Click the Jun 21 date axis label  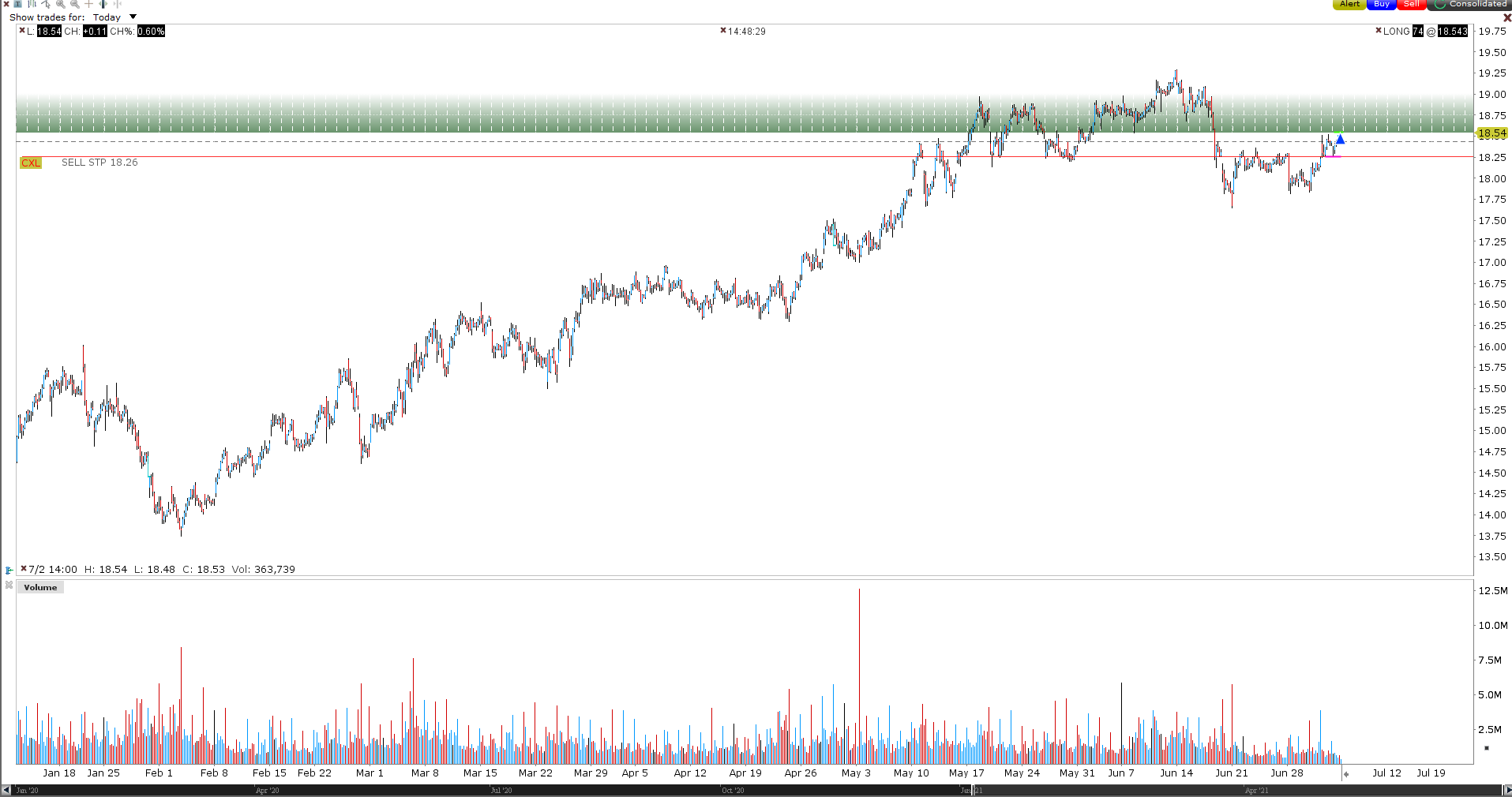pyautogui.click(x=1232, y=773)
